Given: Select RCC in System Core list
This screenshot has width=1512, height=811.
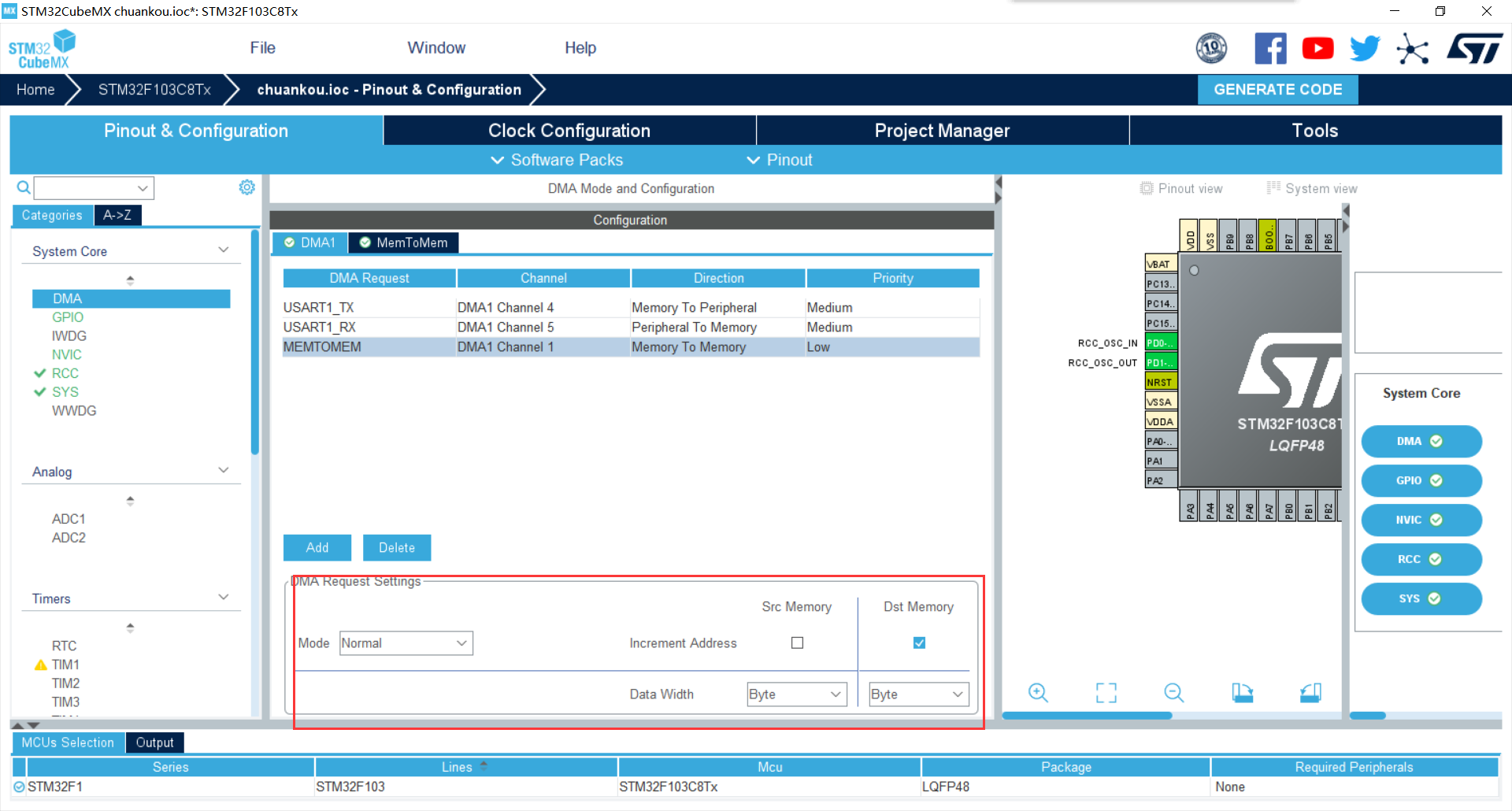Looking at the screenshot, I should click(x=65, y=373).
